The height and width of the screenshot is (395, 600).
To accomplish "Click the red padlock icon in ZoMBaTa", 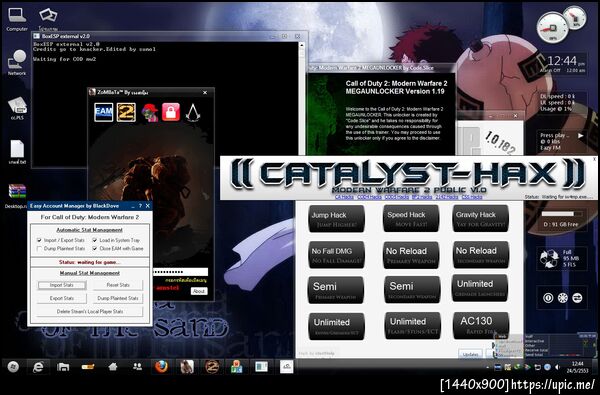I will 171,112.
